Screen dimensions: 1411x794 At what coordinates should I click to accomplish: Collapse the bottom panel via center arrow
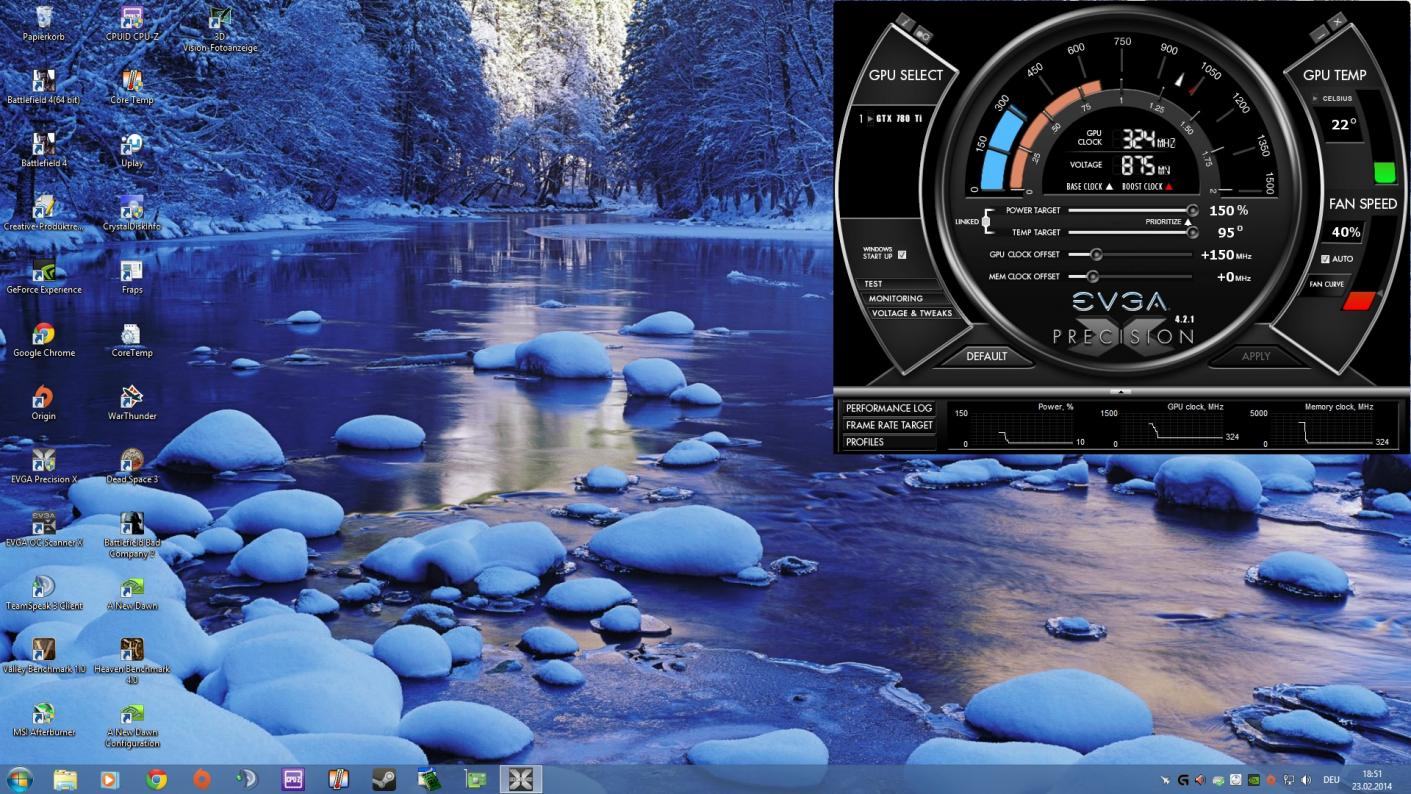pyautogui.click(x=1121, y=392)
